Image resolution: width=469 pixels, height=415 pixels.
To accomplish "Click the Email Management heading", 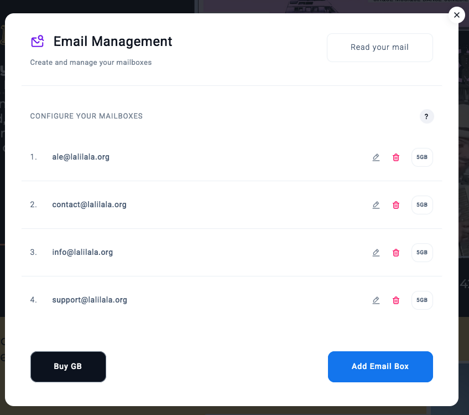I will click(113, 42).
